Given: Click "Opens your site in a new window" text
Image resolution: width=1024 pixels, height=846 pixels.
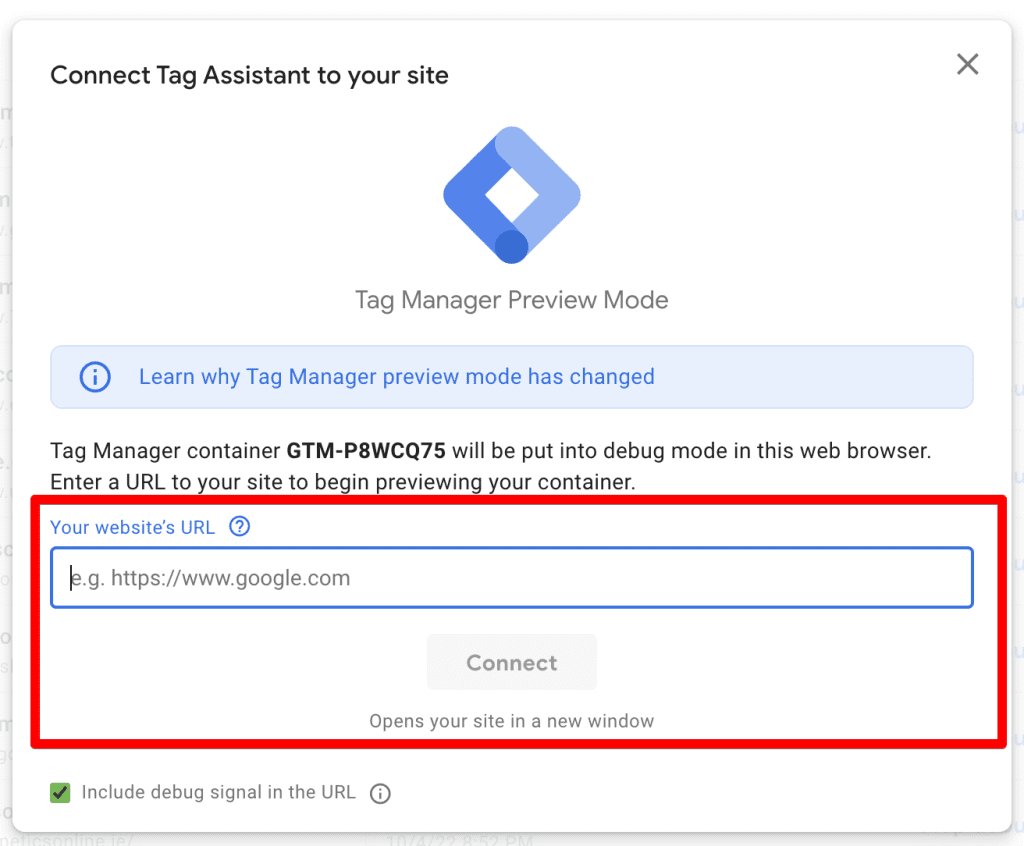Looking at the screenshot, I should pos(511,720).
